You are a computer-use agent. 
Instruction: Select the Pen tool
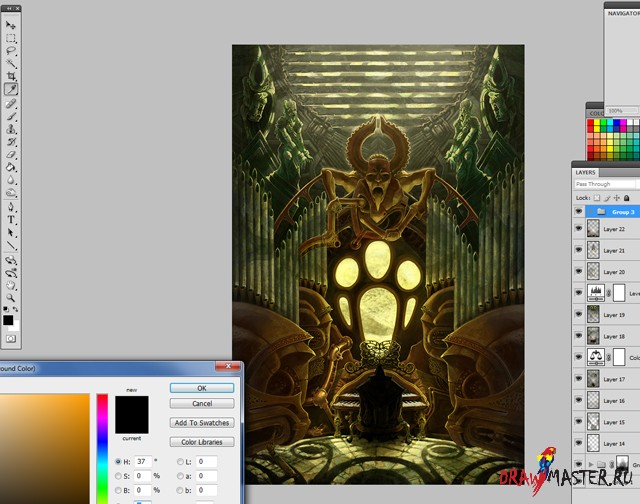(x=11, y=206)
